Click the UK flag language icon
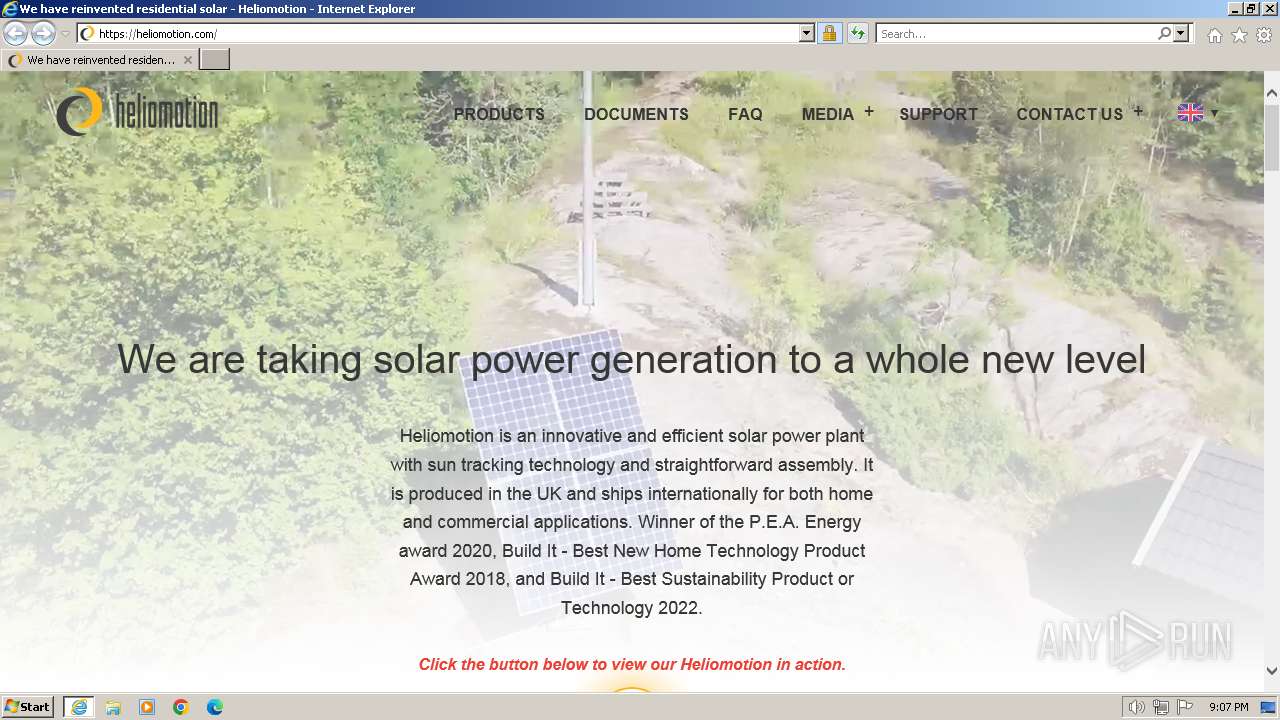The height and width of the screenshot is (720, 1280). [1190, 113]
